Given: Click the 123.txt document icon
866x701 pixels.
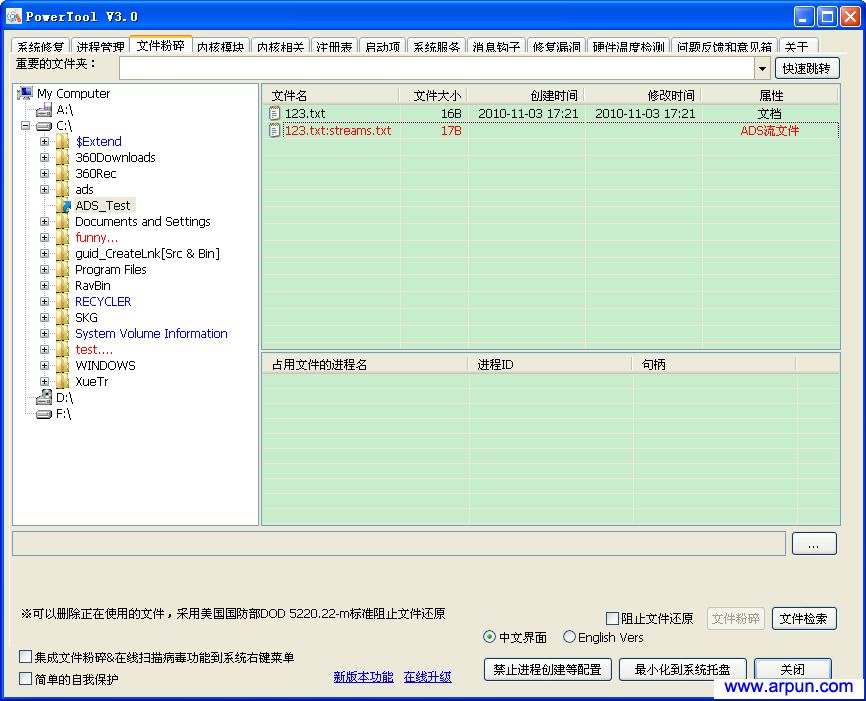Looking at the screenshot, I should point(273,112).
